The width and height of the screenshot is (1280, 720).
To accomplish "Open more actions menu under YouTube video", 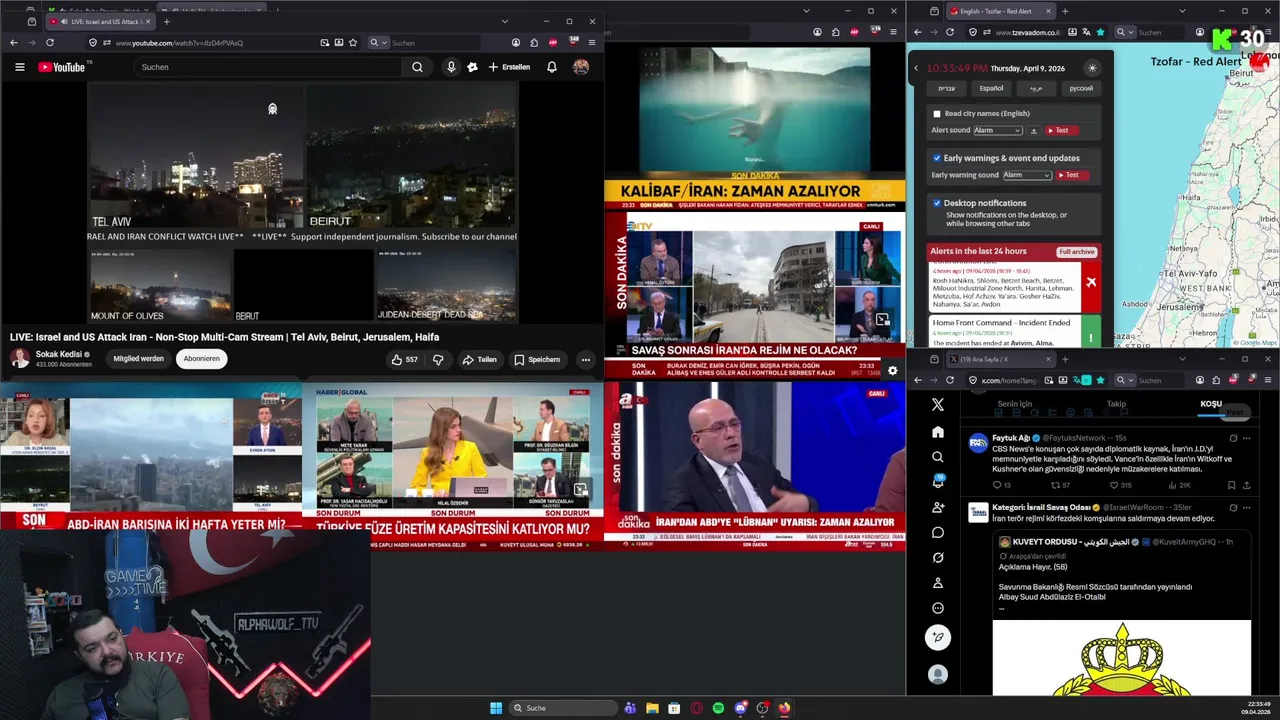I will [x=586, y=359].
